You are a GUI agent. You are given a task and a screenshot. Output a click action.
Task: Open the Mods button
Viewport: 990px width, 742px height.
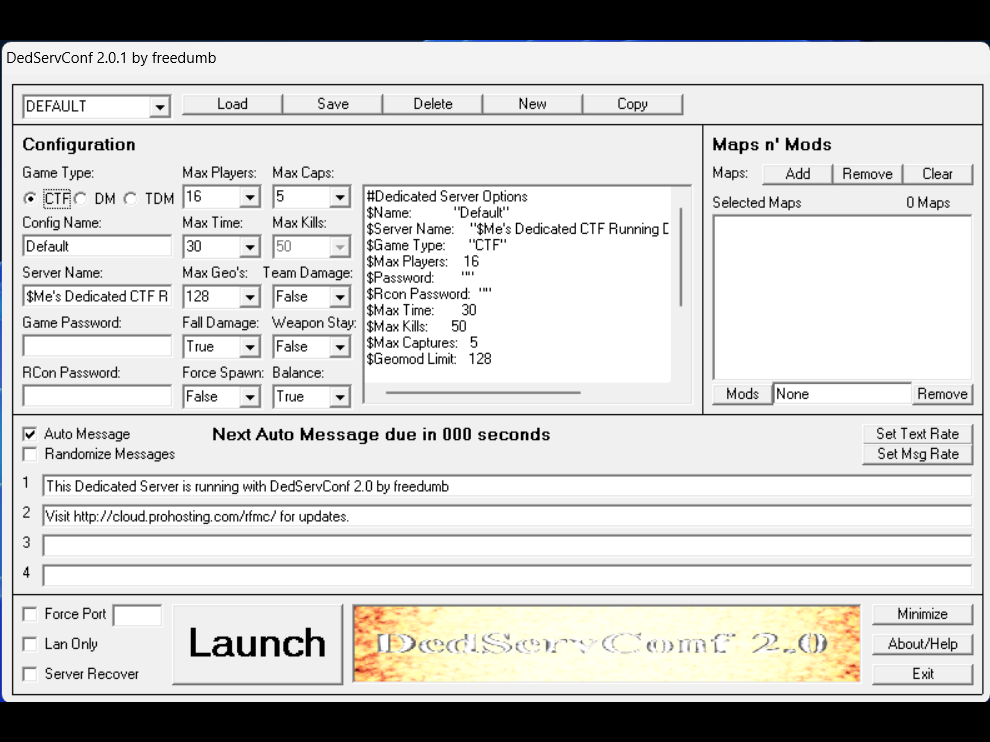[742, 394]
